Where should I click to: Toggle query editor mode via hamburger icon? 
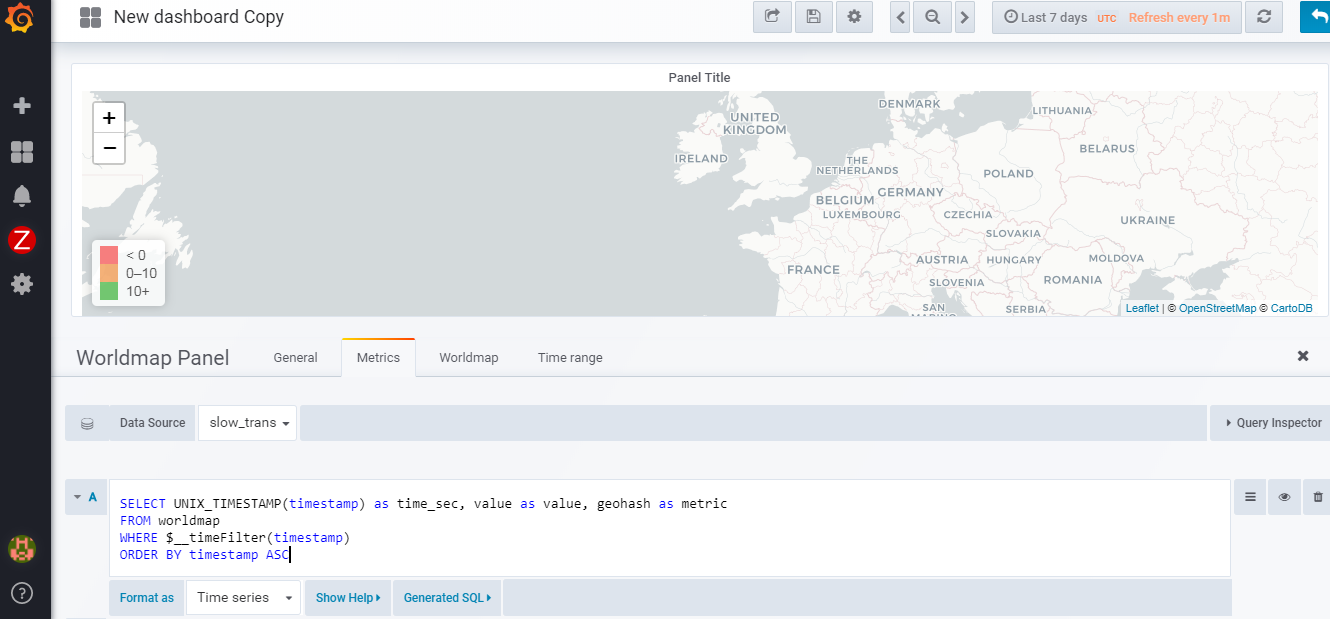pyautogui.click(x=1249, y=497)
